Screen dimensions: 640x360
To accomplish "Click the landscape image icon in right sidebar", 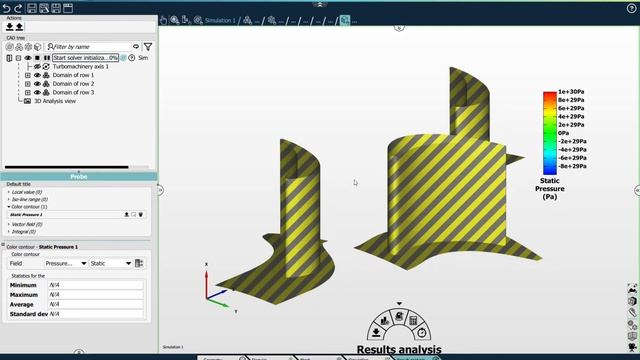I will click(632, 289).
